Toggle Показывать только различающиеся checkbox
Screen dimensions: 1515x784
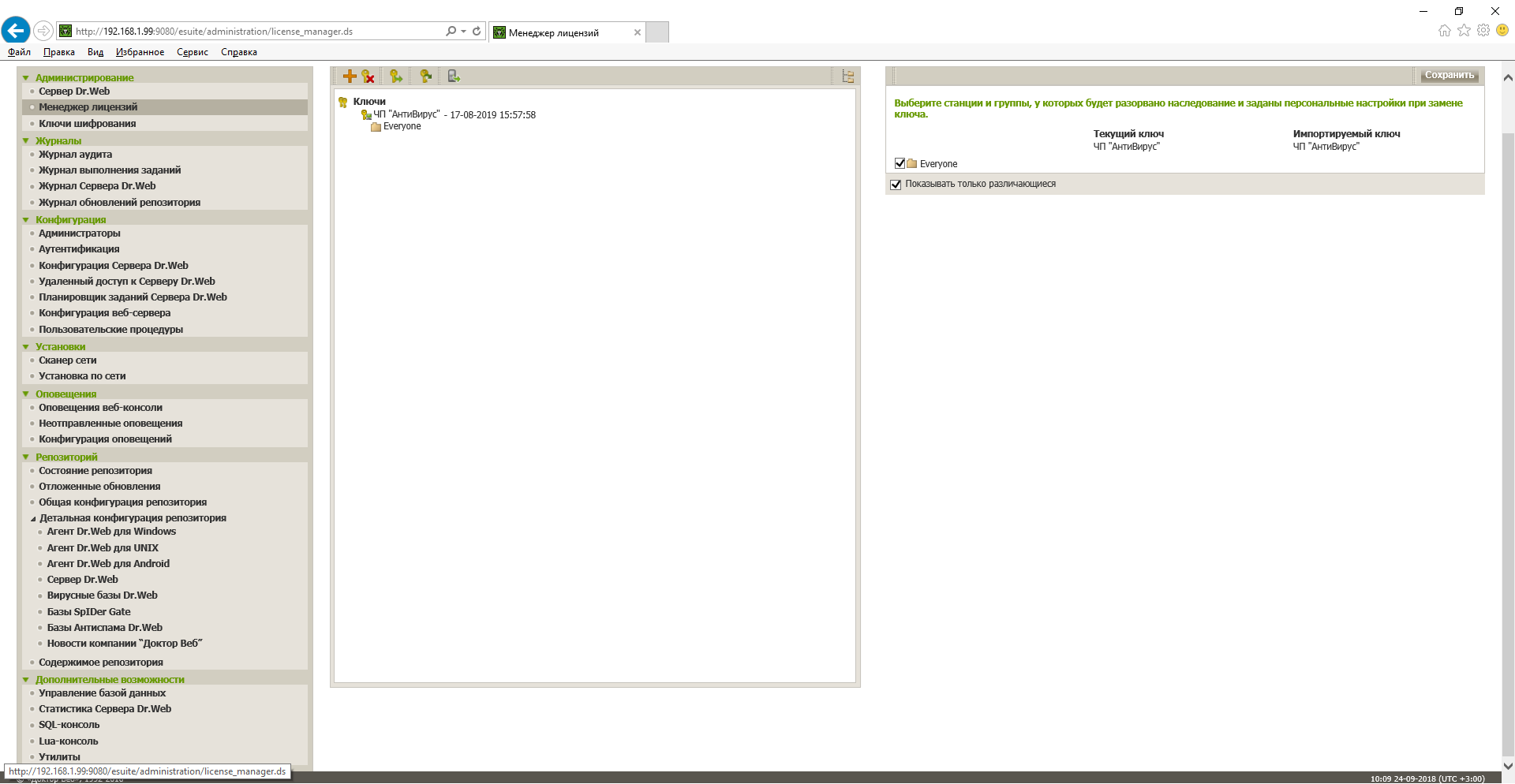click(x=896, y=185)
